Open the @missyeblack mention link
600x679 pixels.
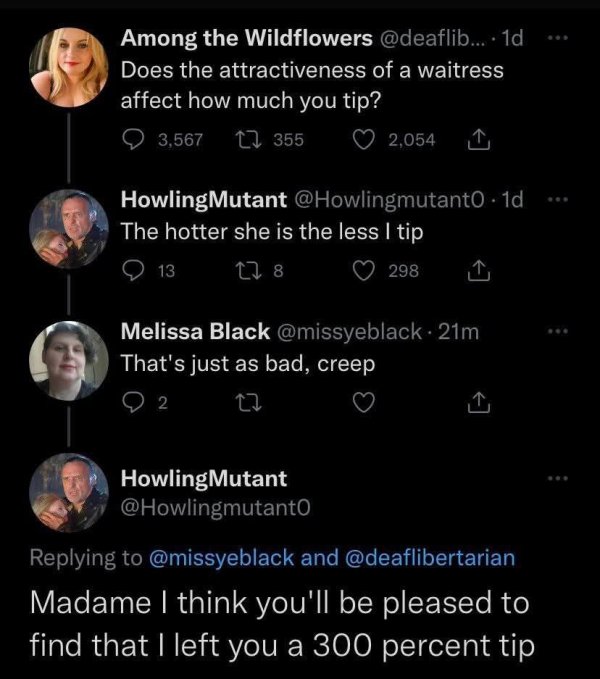(x=222, y=558)
